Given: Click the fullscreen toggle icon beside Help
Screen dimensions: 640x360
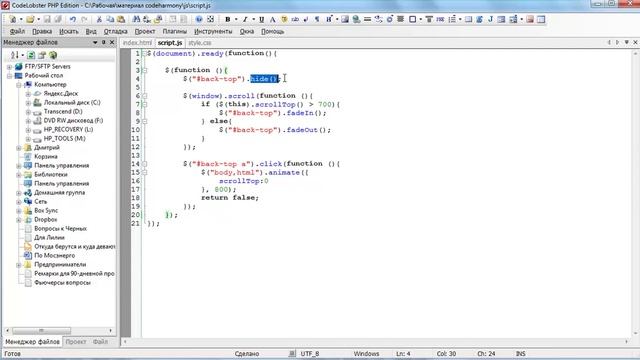Looking at the screenshot, I should click(x=210, y=19).
